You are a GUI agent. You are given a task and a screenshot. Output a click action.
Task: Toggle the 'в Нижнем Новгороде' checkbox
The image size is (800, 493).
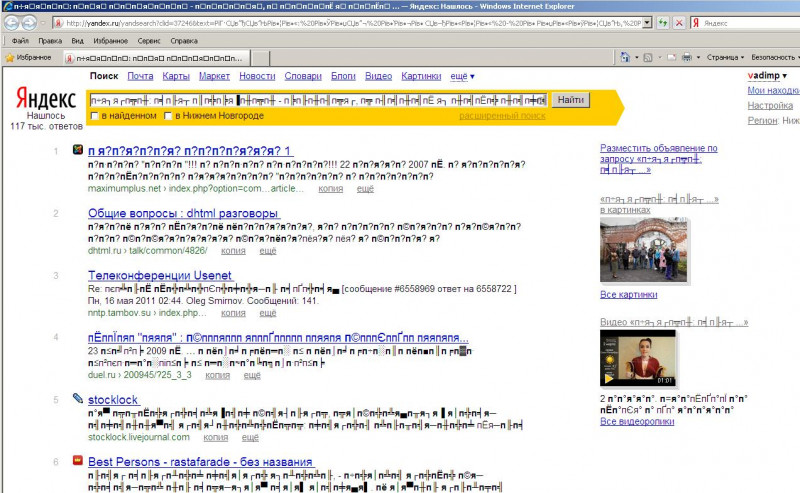pos(168,116)
